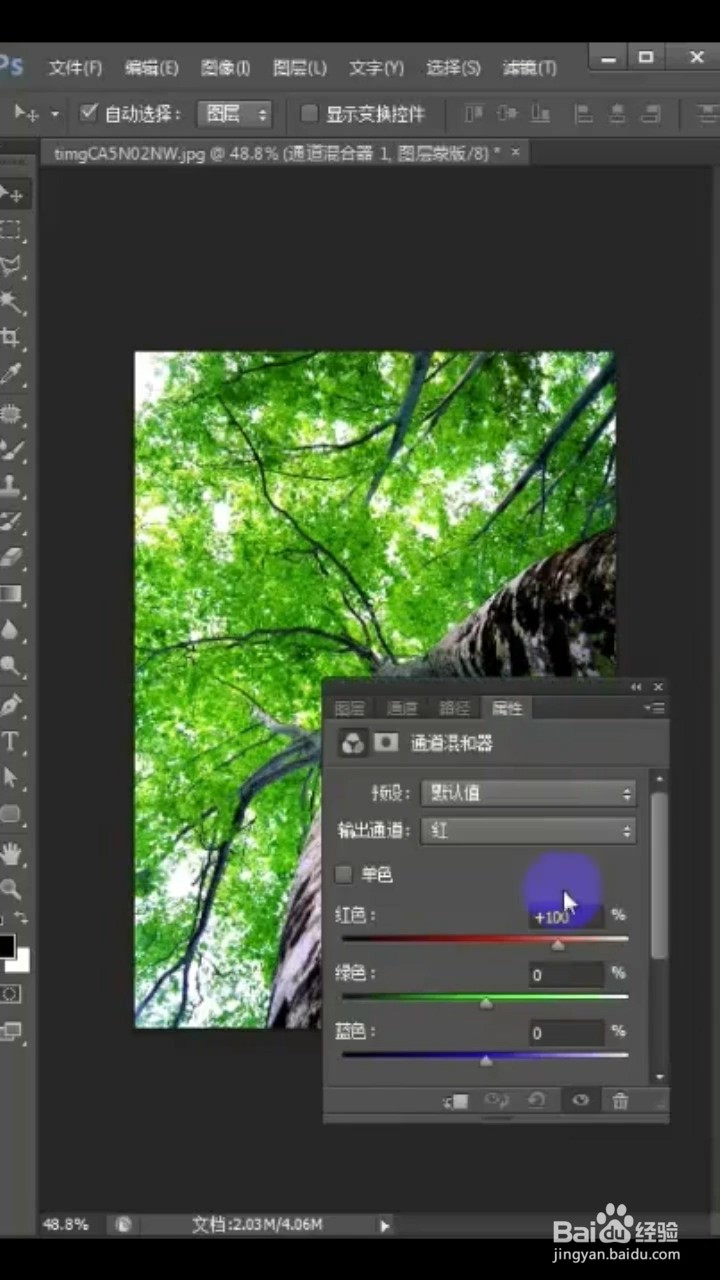
Task: Open the Properties panel flyout menu
Action: [x=655, y=708]
